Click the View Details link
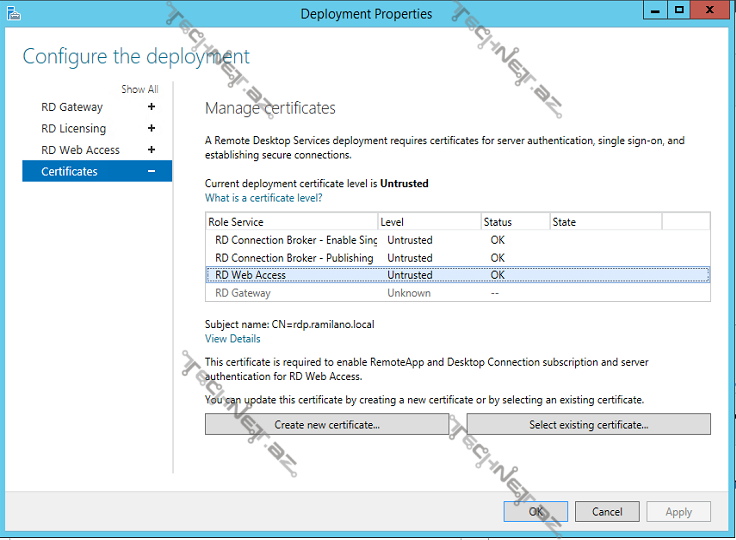The image size is (736, 540). [232, 338]
